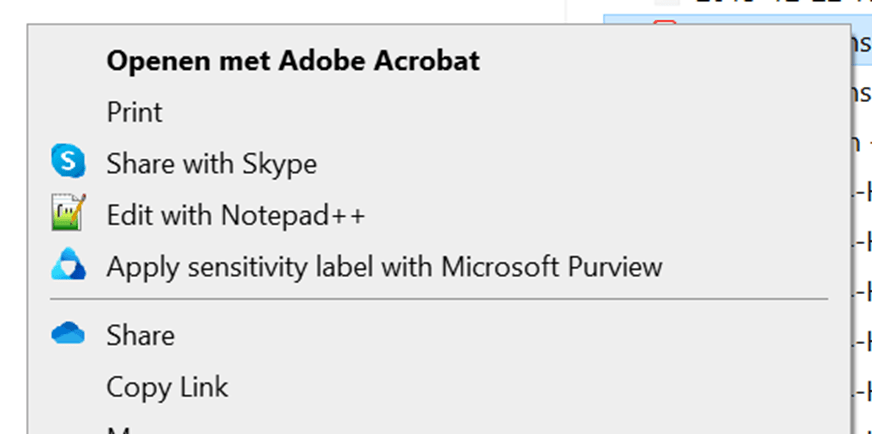
Task: Pick the Share with Skype entry
Action: pyautogui.click(x=211, y=163)
